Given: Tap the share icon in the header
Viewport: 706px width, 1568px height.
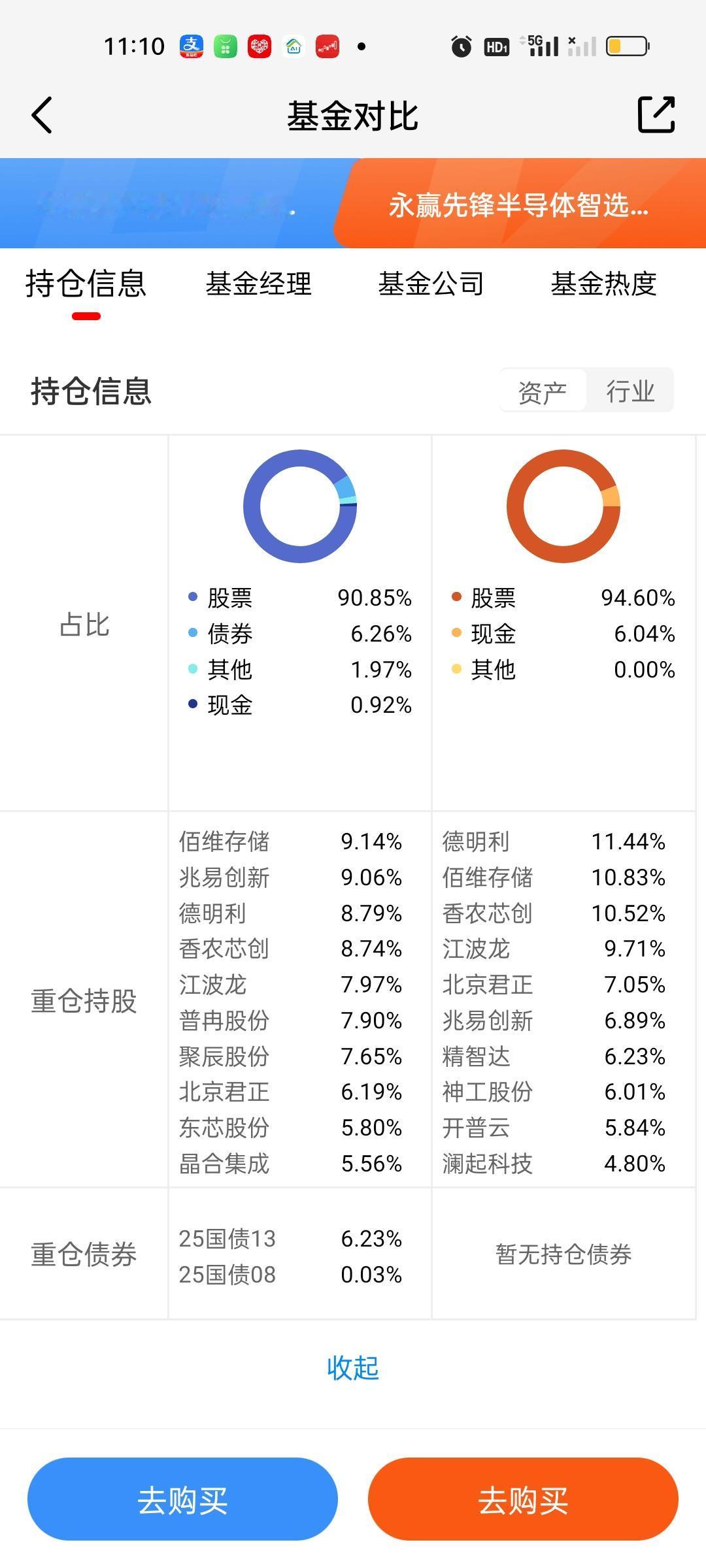Looking at the screenshot, I should (x=656, y=115).
